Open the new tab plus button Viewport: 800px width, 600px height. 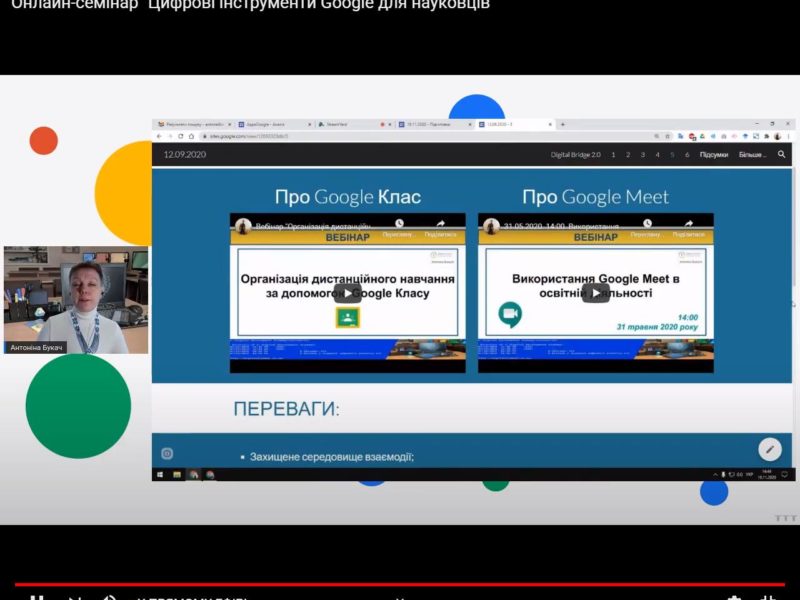click(562, 124)
